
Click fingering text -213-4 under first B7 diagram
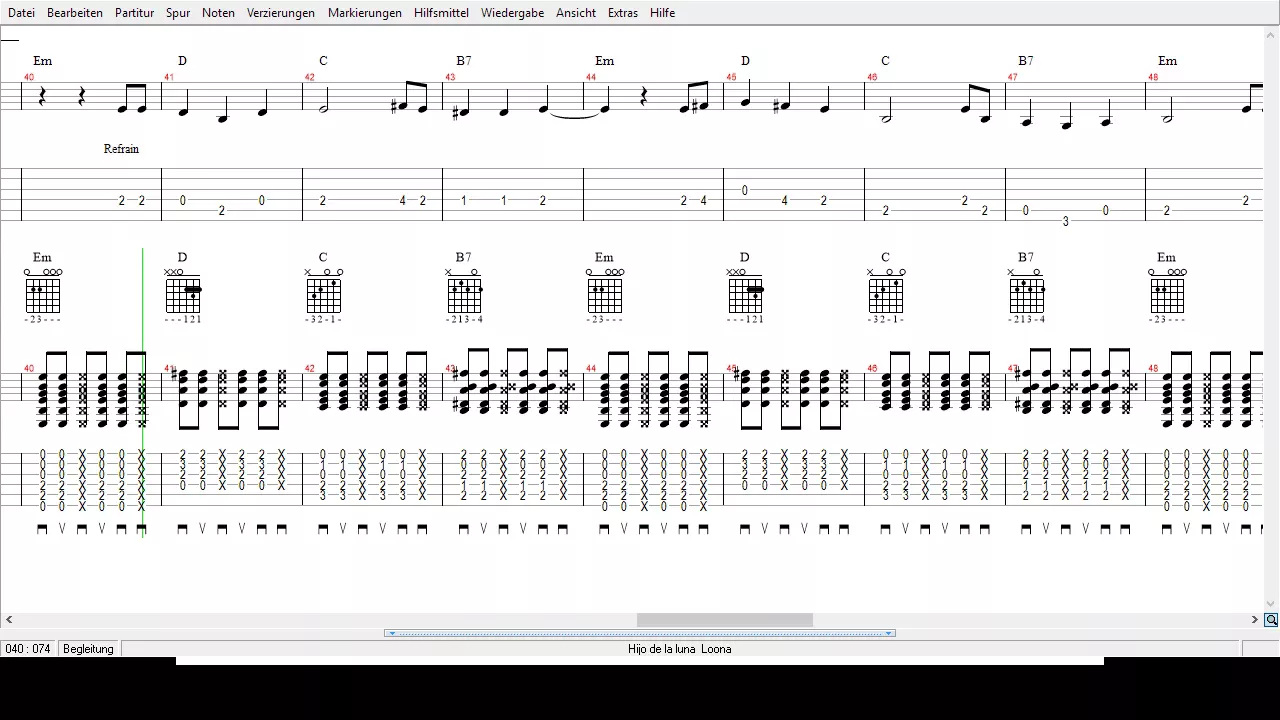pyautogui.click(x=465, y=319)
